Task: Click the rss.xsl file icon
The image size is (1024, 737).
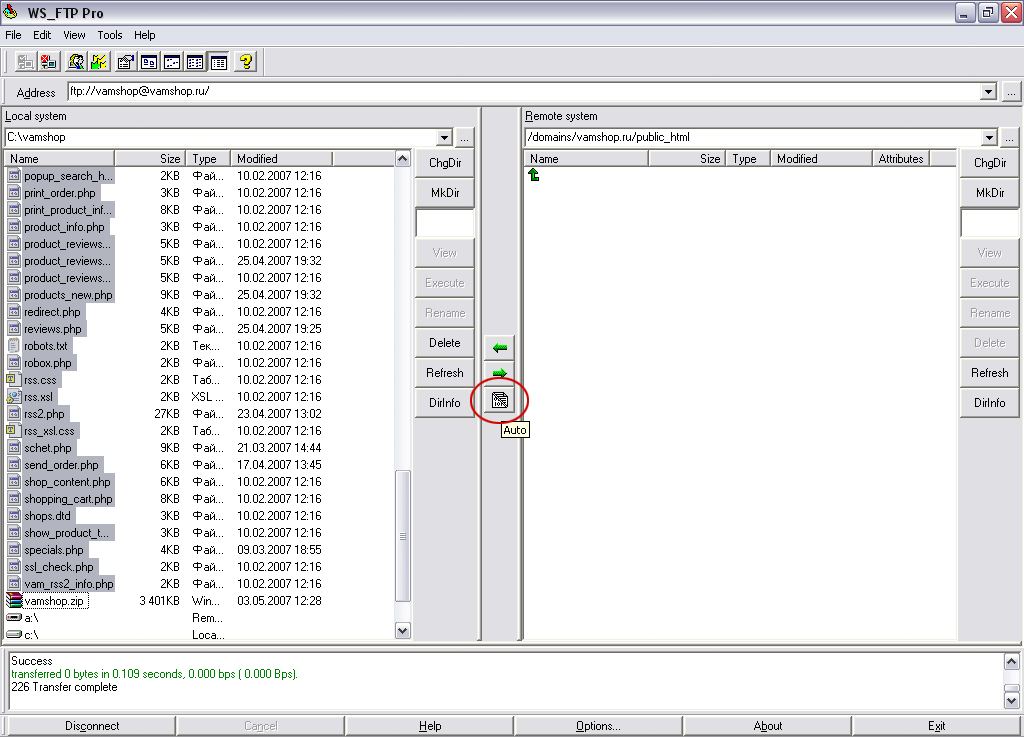Action: 14,396
